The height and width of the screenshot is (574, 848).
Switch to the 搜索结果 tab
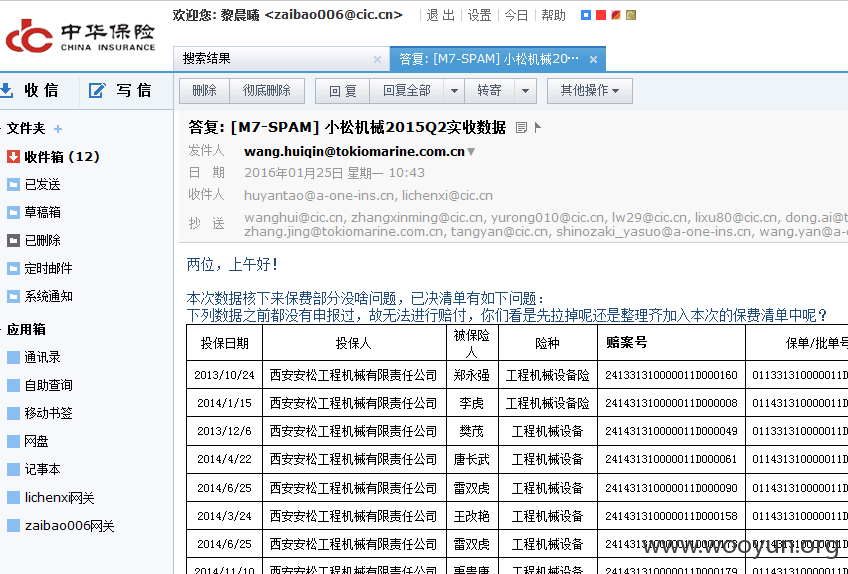coord(281,59)
